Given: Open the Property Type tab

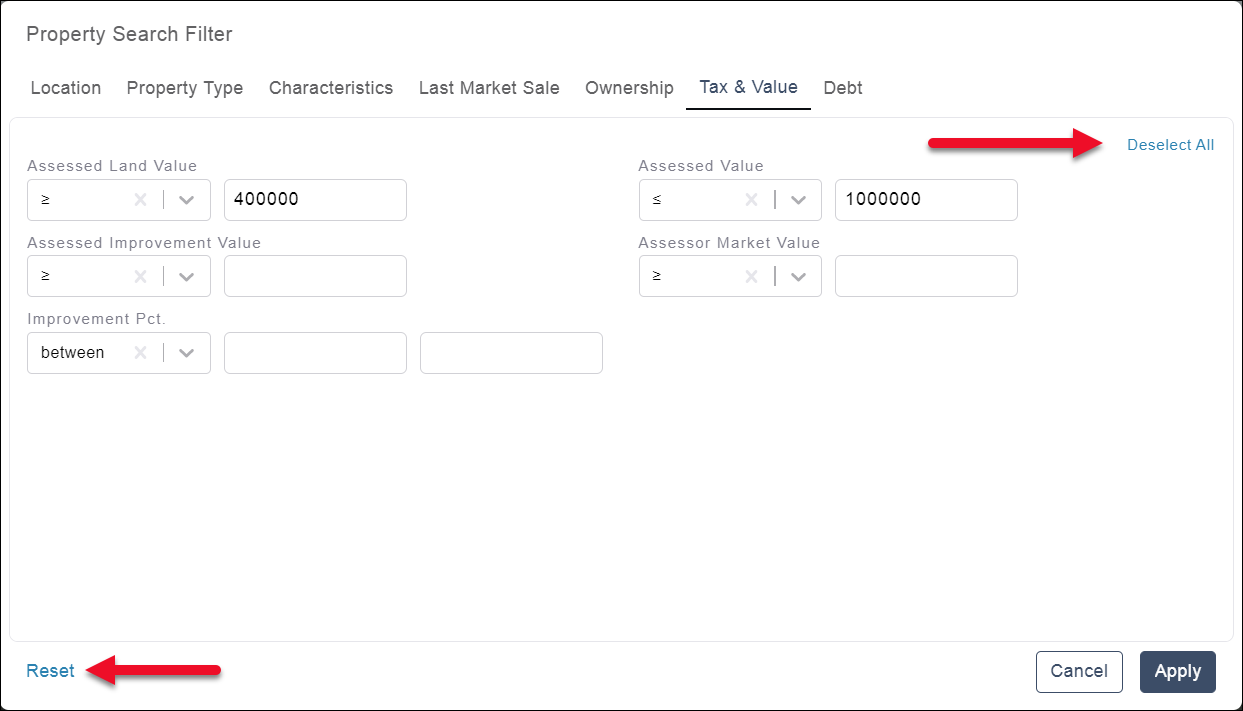Looking at the screenshot, I should [185, 88].
